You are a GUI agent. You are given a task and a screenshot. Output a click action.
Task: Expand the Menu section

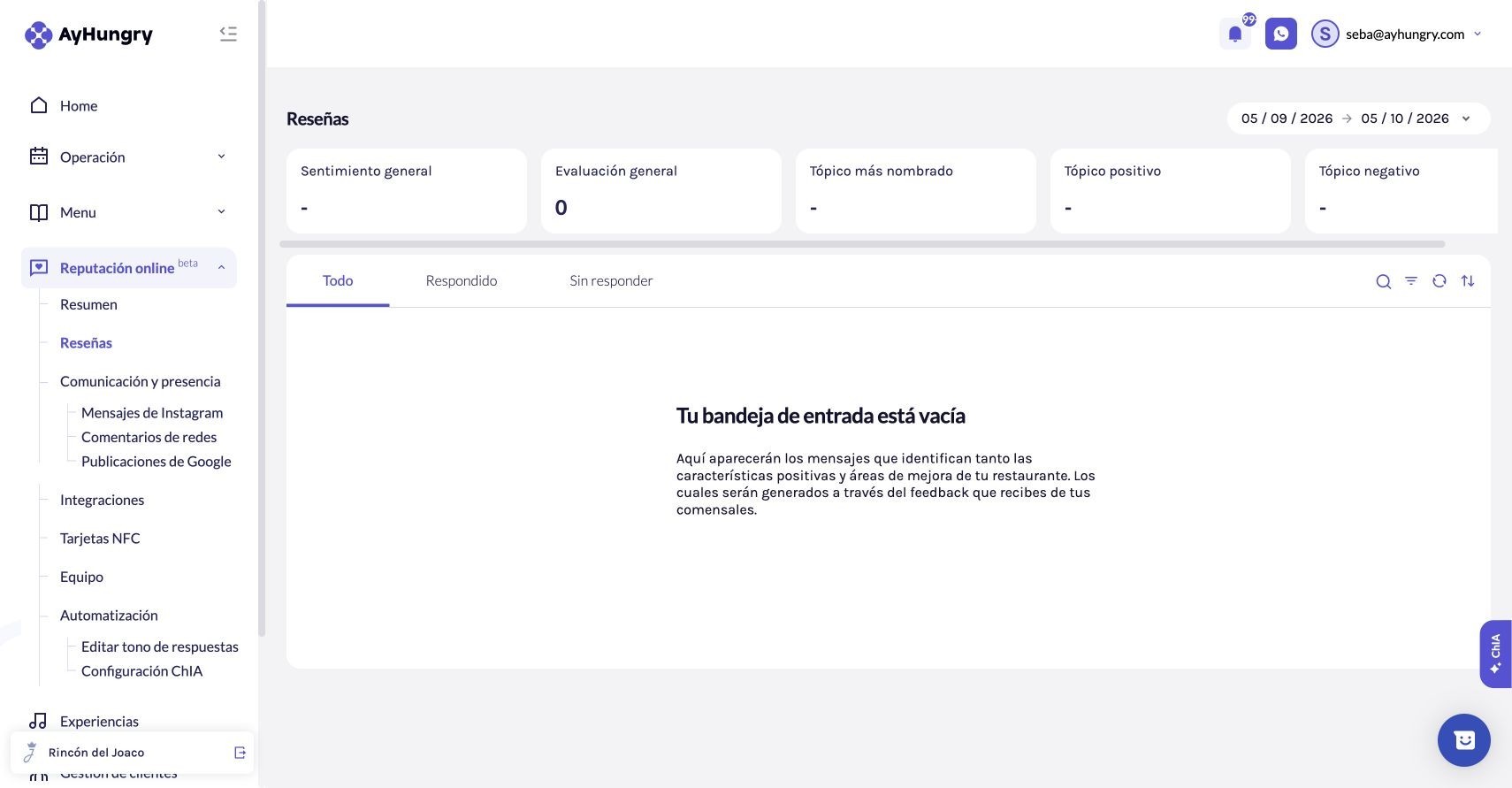point(221,212)
